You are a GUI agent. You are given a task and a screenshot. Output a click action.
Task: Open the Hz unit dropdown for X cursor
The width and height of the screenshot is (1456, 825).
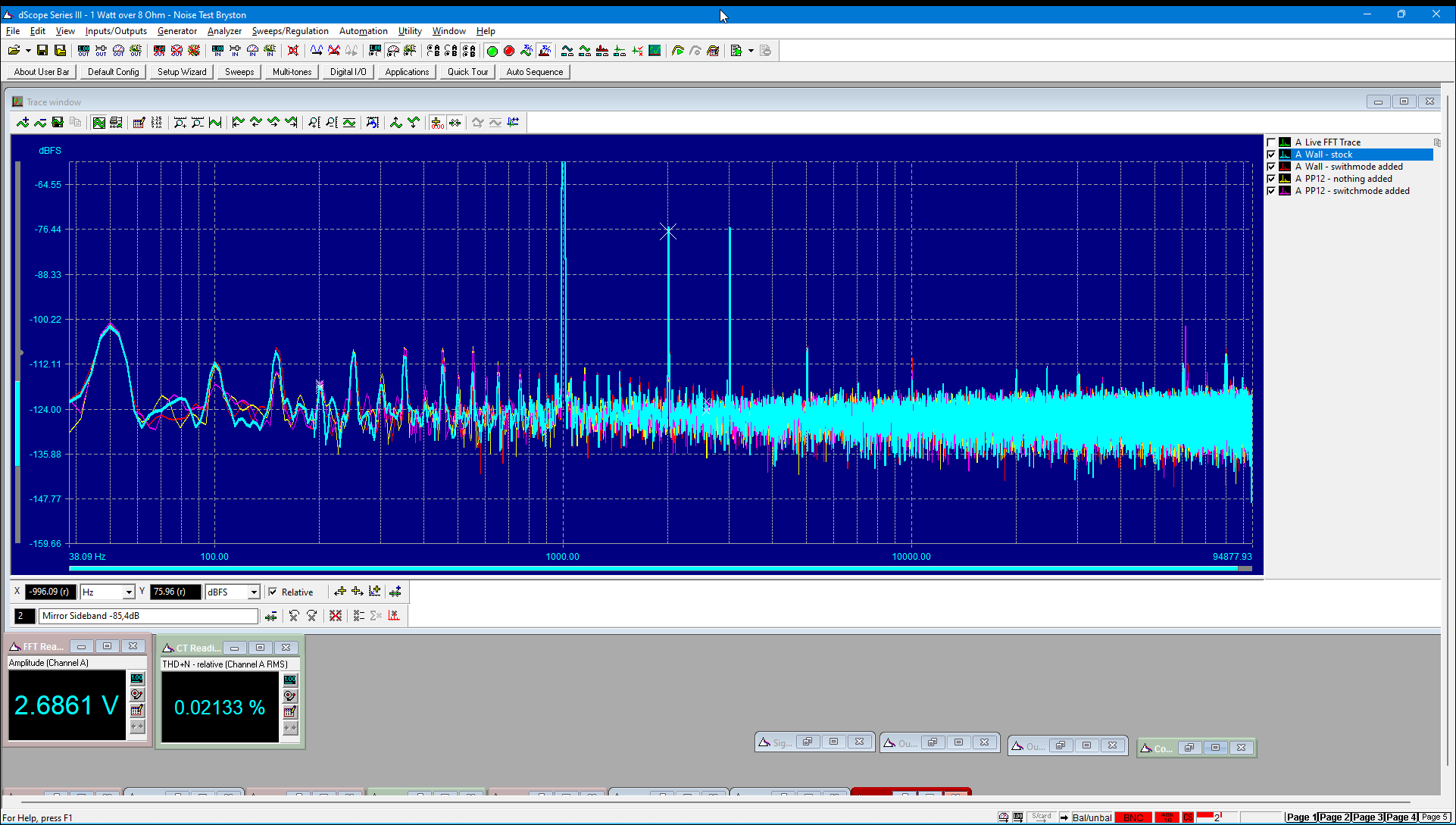(x=129, y=592)
